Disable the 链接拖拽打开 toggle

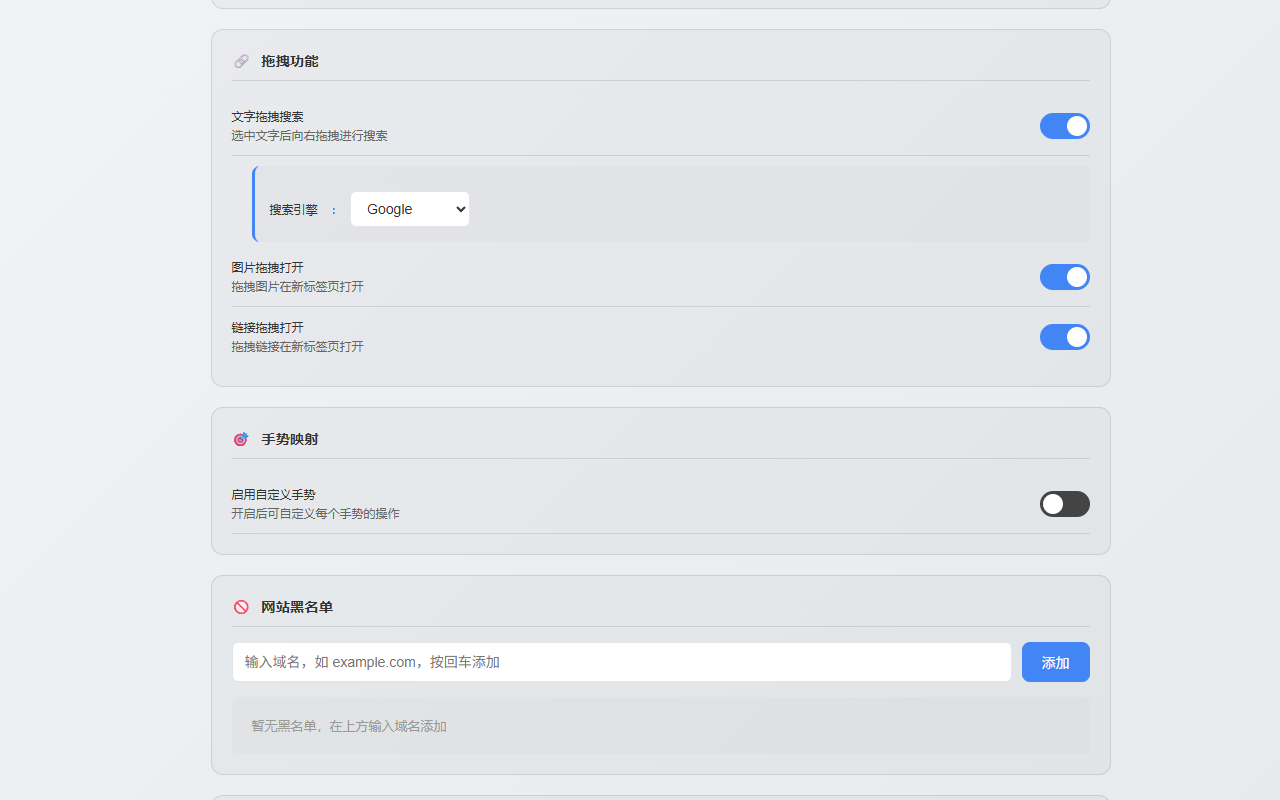tap(1064, 337)
